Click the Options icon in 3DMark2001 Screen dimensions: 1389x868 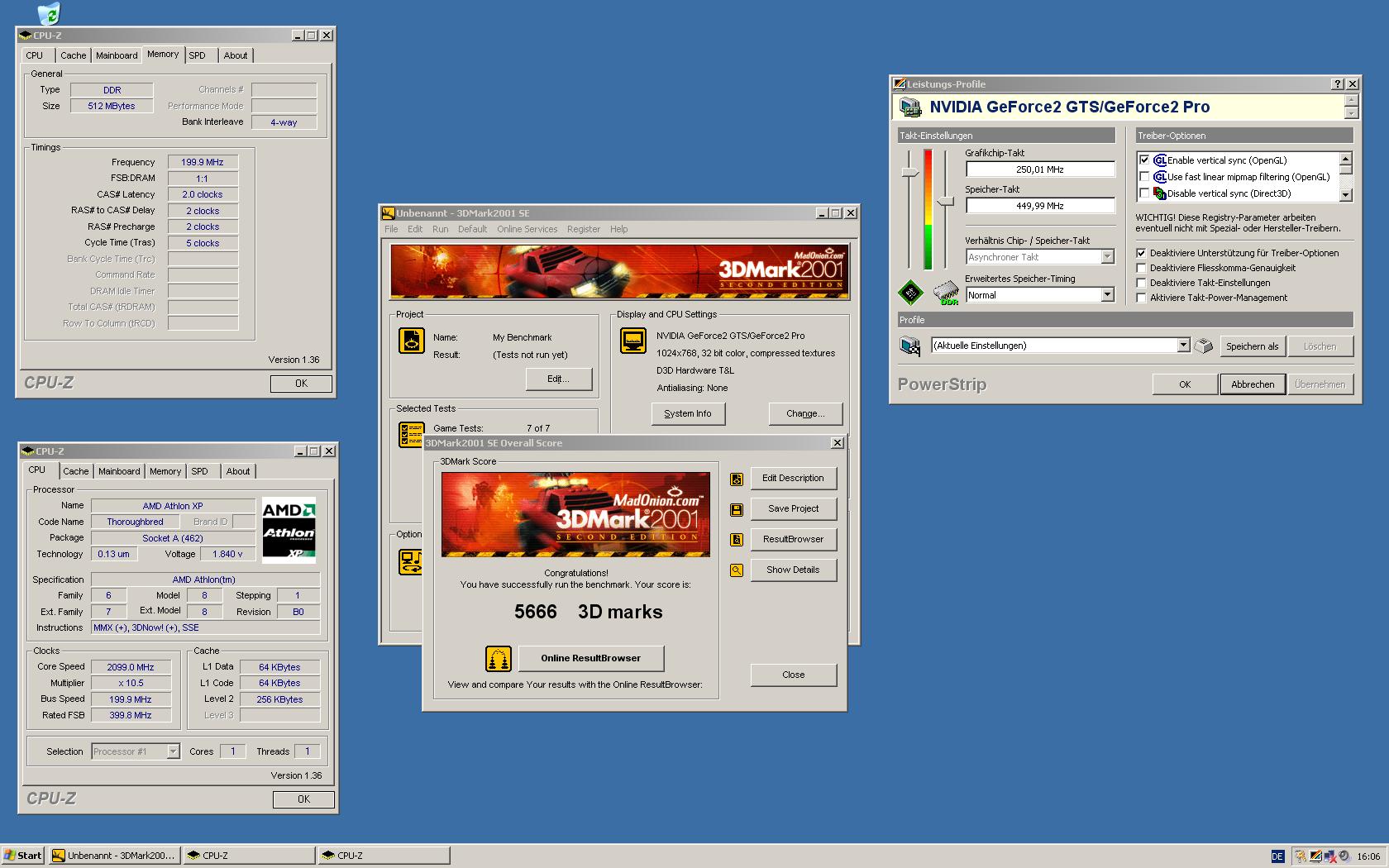coord(410,562)
